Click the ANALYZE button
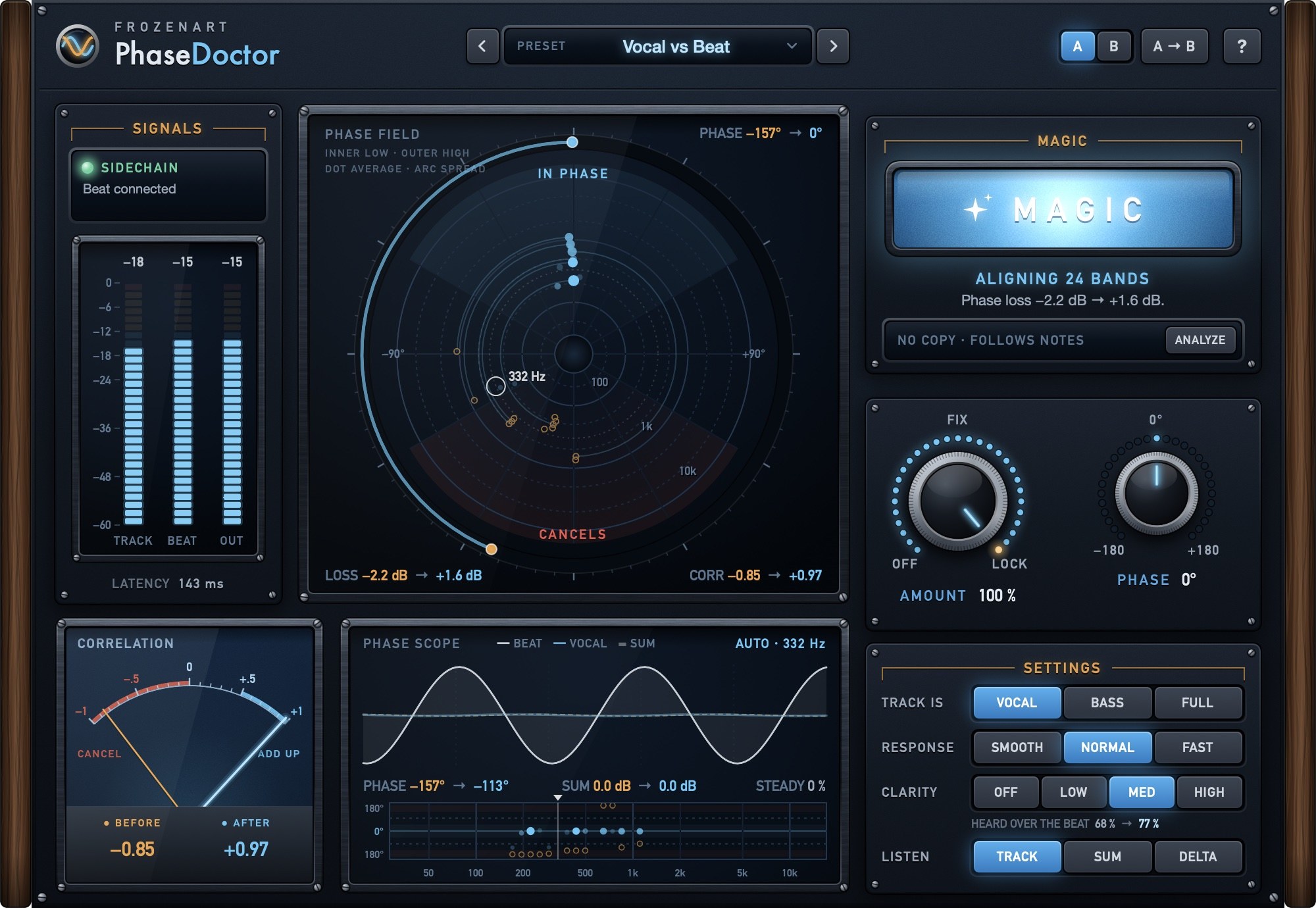 (x=1200, y=340)
